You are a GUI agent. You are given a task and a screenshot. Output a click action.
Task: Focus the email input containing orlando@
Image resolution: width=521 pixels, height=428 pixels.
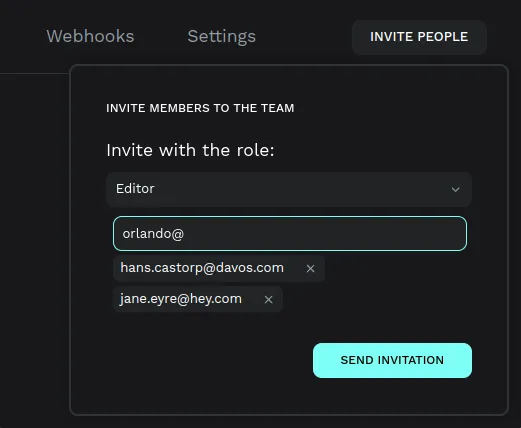290,233
